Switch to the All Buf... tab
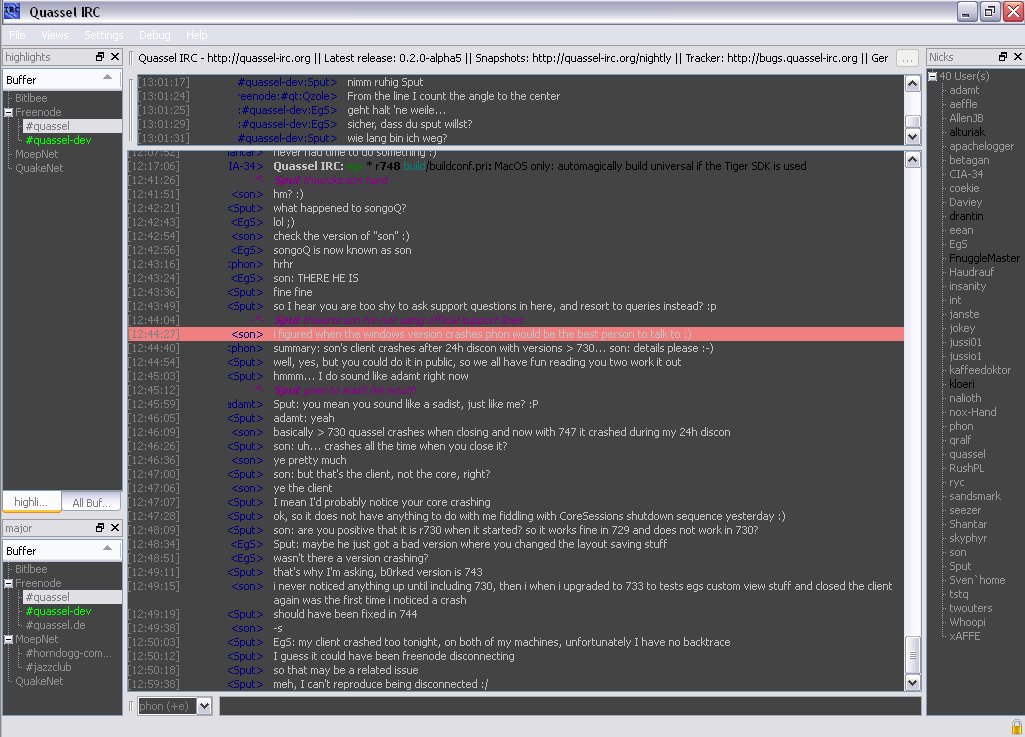Screen dimensions: 1025x737 tap(92, 502)
